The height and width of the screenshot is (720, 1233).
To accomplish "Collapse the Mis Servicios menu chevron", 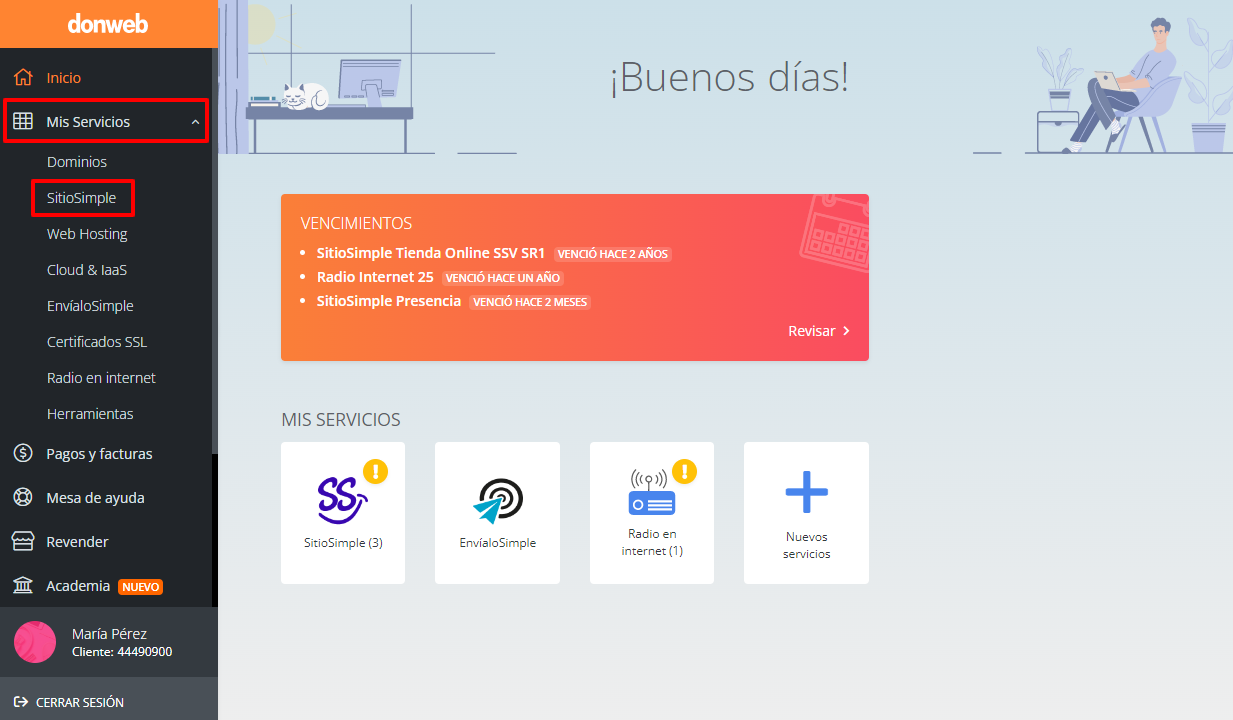I will tap(195, 122).
